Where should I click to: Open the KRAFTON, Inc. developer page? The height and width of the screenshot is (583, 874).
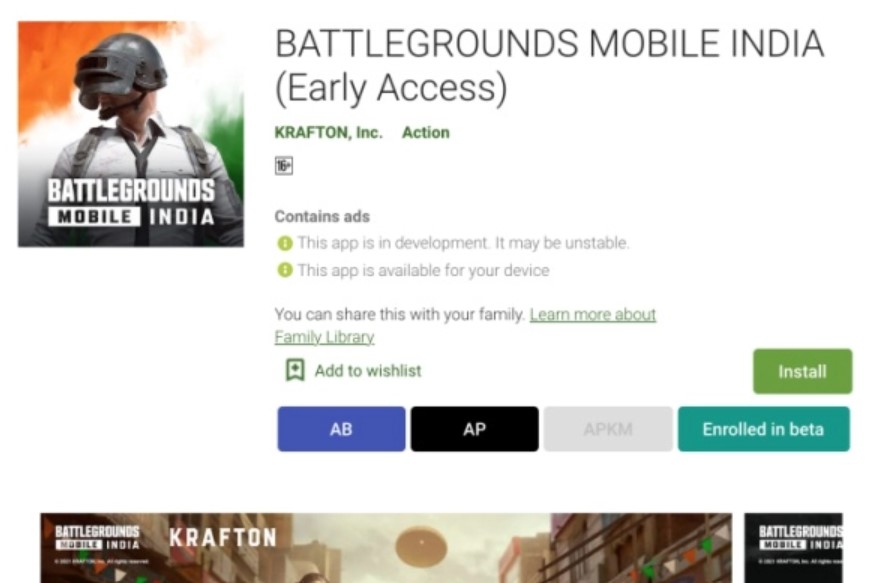[x=328, y=133]
